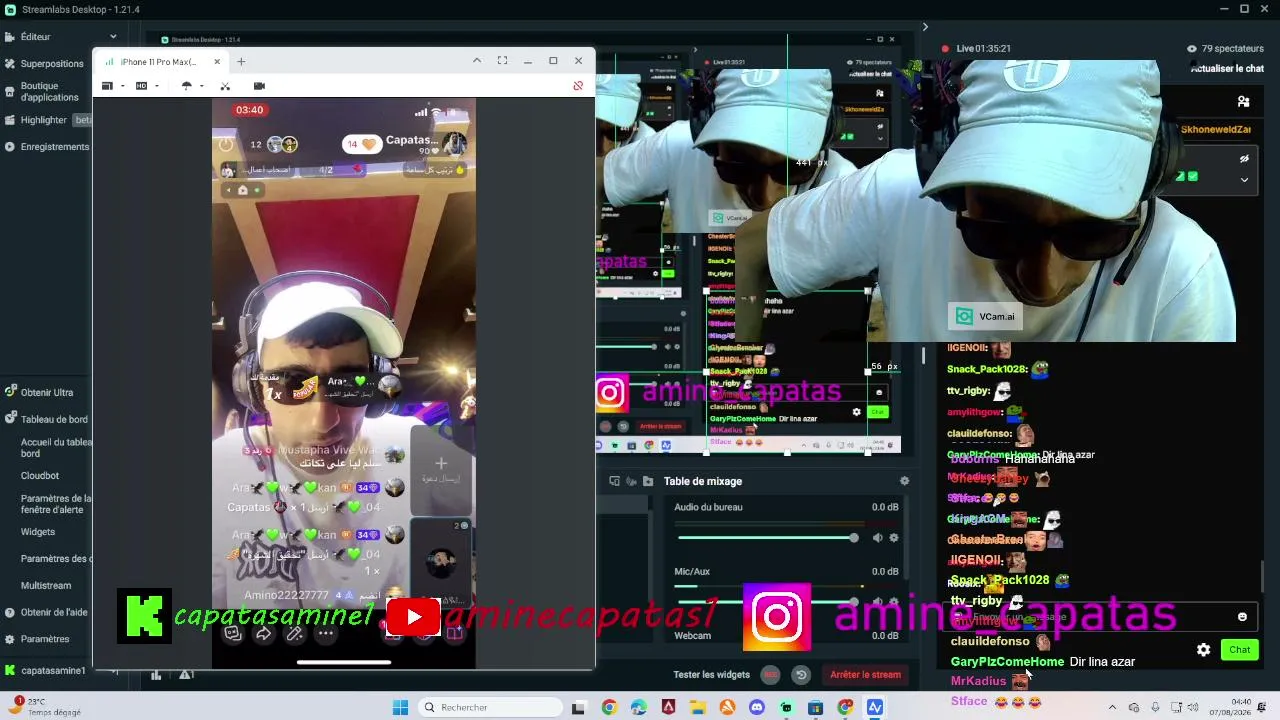This screenshot has width=1280, height=720.
Task: Click the performance stats bar-chart icon
Action: [156, 675]
